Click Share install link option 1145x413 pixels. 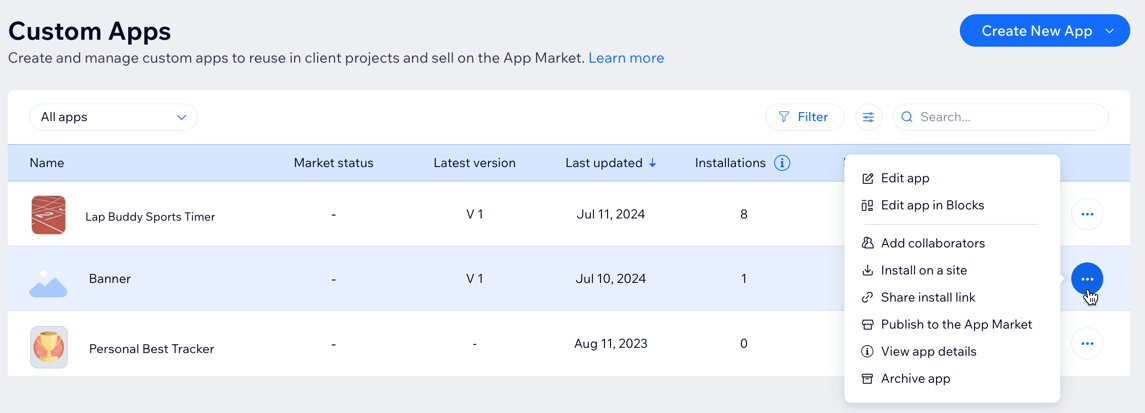[927, 297]
